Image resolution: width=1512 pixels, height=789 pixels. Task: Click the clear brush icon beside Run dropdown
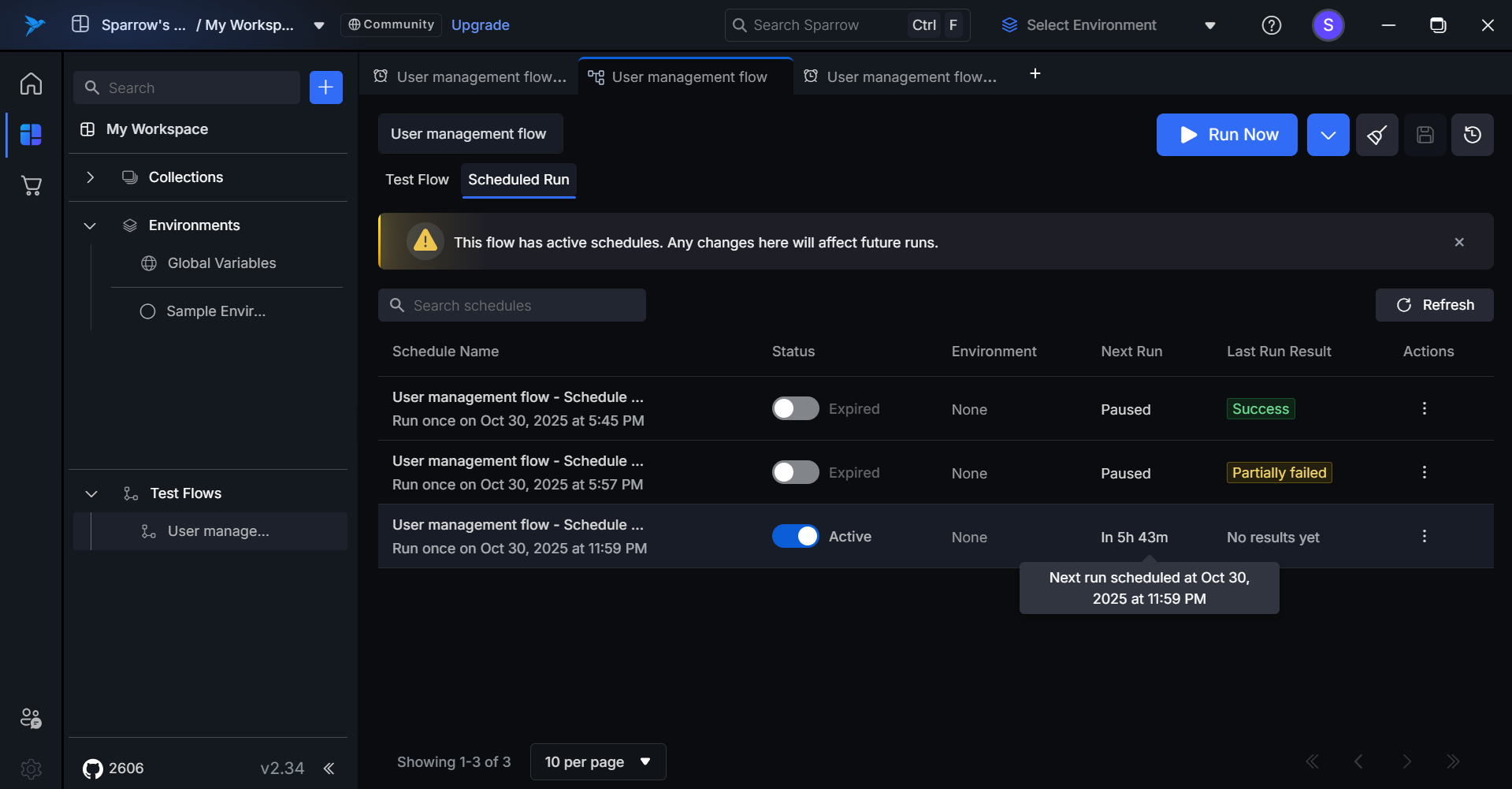(x=1376, y=135)
